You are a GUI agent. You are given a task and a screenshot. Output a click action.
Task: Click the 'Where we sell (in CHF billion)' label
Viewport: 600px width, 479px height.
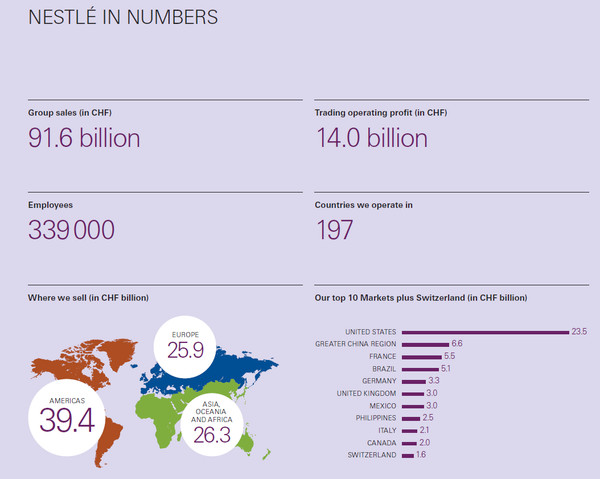(88, 298)
